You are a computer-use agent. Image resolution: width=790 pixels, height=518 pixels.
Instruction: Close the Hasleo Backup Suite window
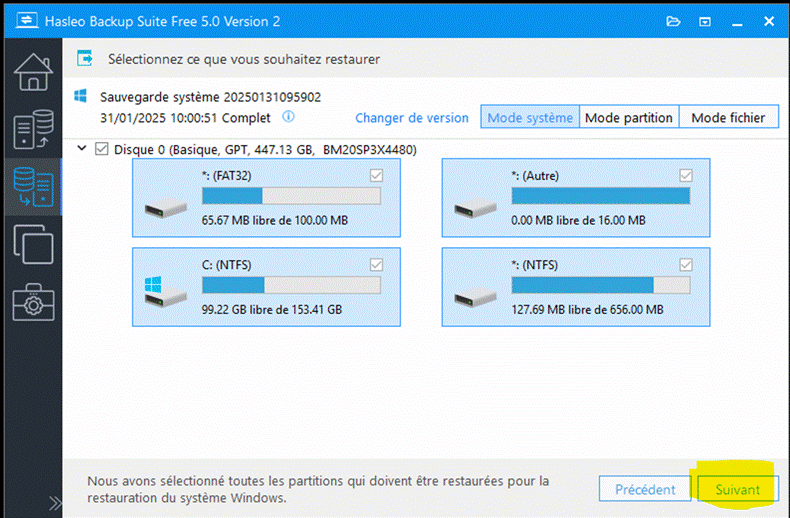click(769, 21)
